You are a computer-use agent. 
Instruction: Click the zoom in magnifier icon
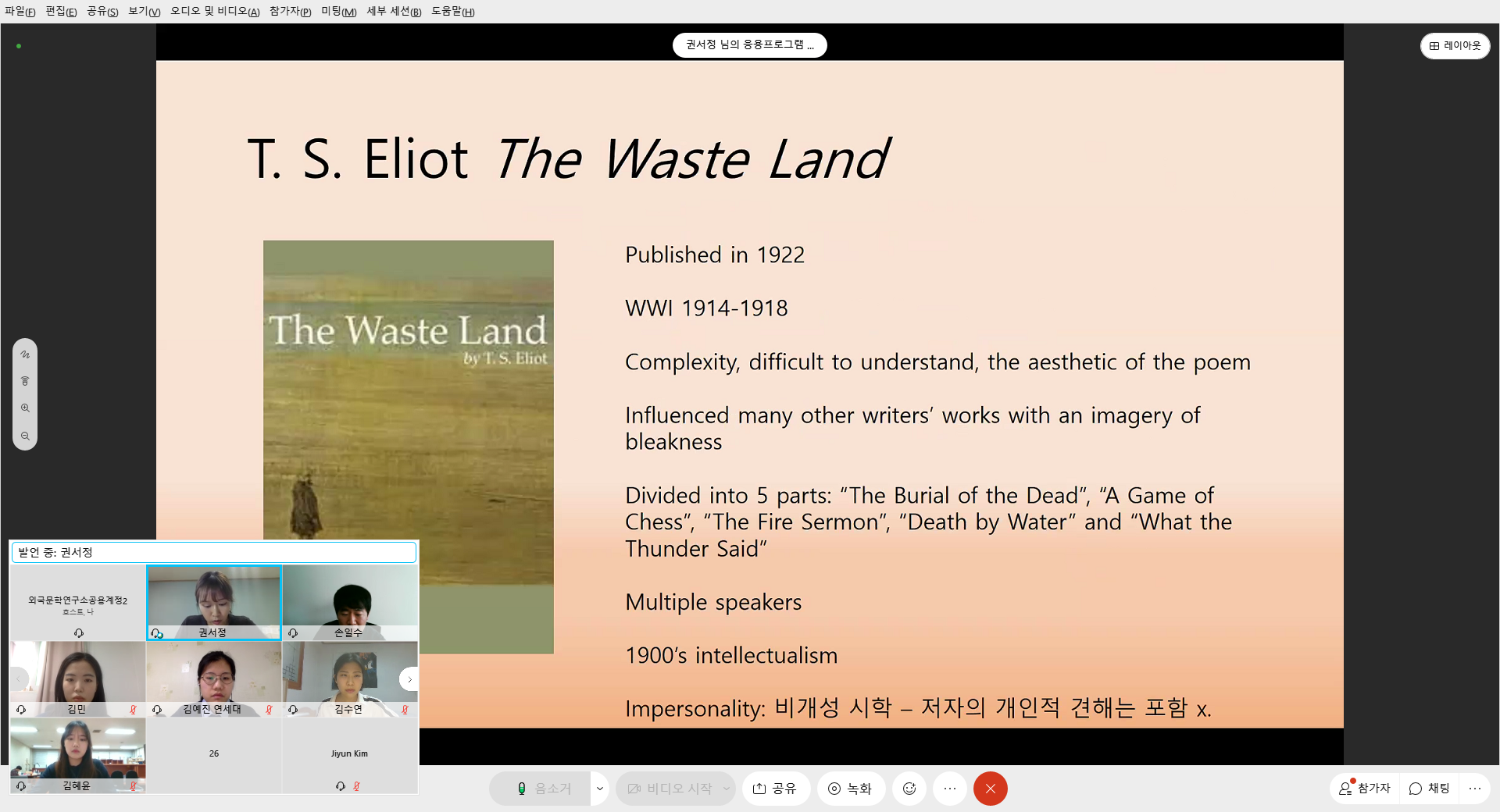click(25, 408)
